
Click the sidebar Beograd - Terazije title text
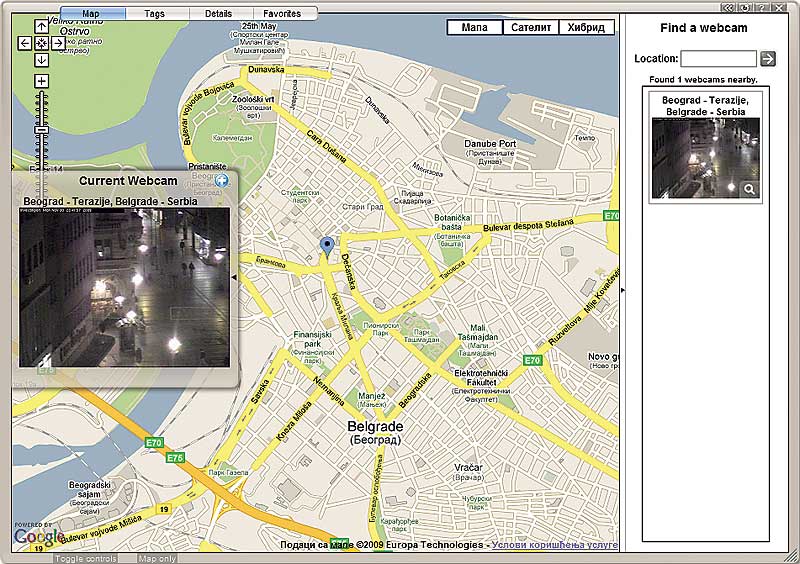[706, 106]
